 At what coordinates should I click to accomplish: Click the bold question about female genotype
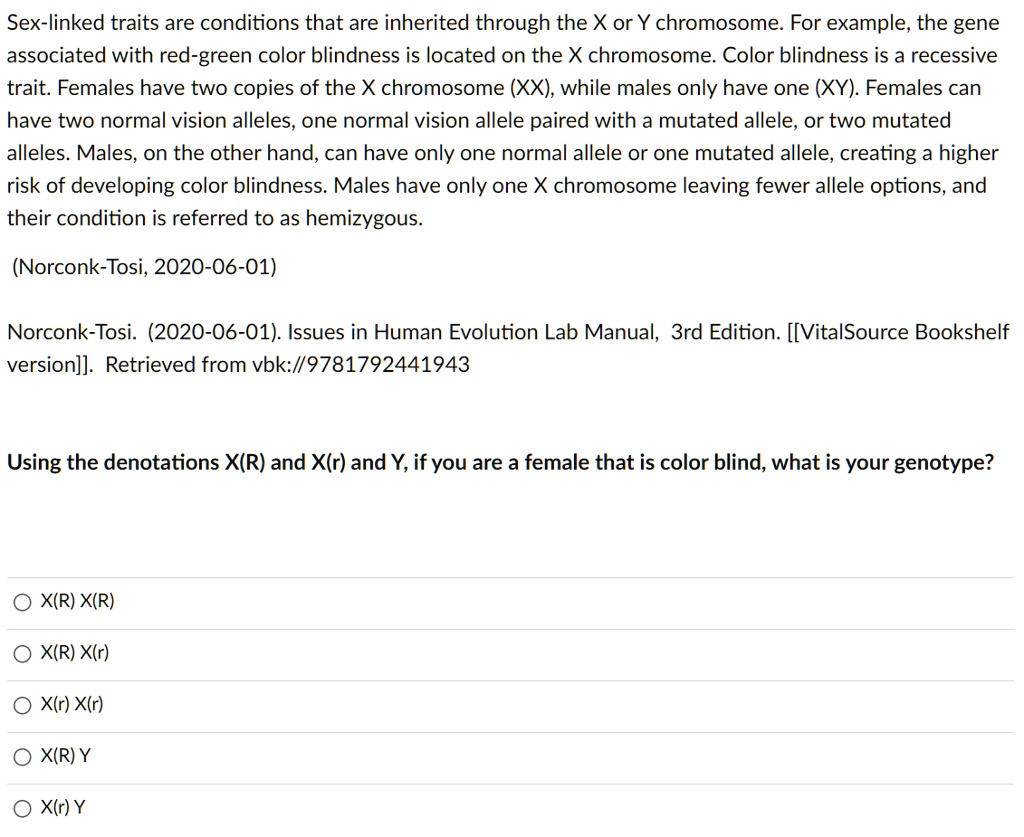[500, 462]
